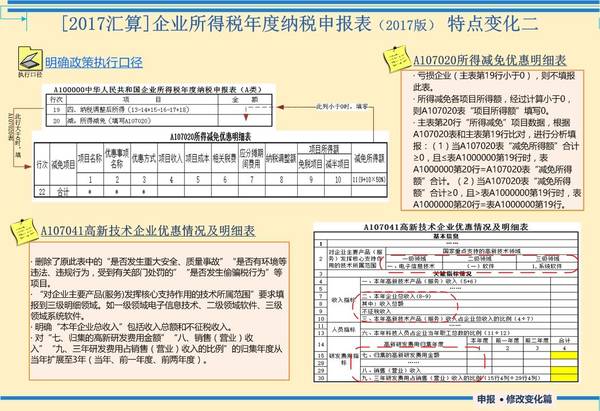600x411 pixels.
Task: Select the slide title 企业所得税年度纳税申报表
Action: point(262,24)
